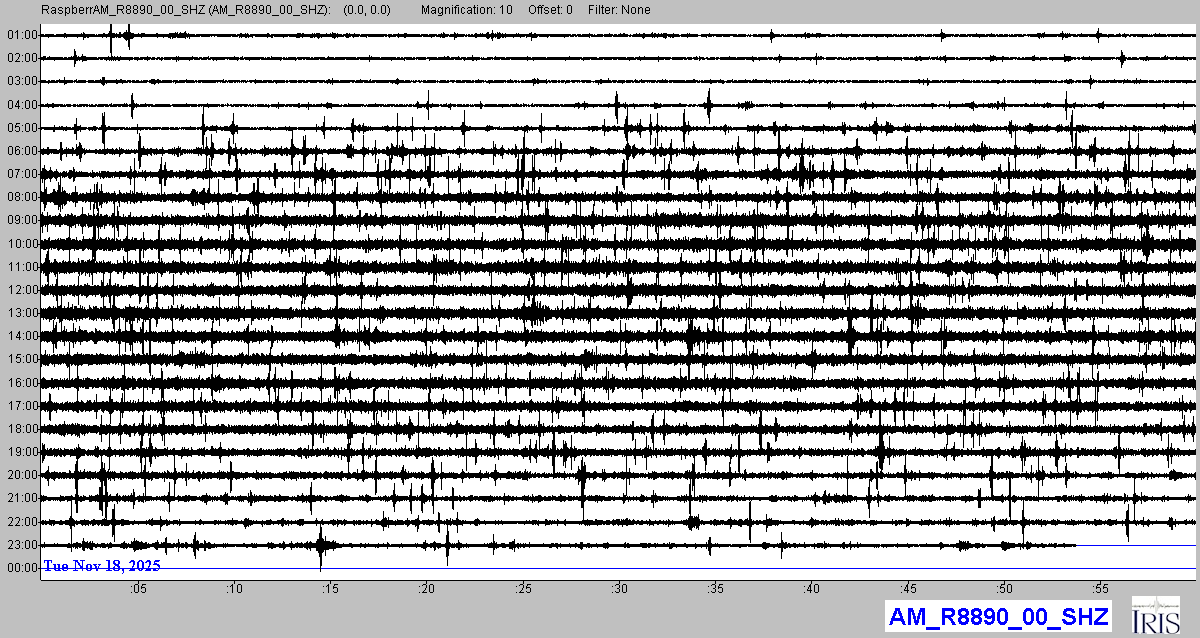The height and width of the screenshot is (638, 1200).
Task: Click the :45 minute axis tick
Action: [908, 590]
